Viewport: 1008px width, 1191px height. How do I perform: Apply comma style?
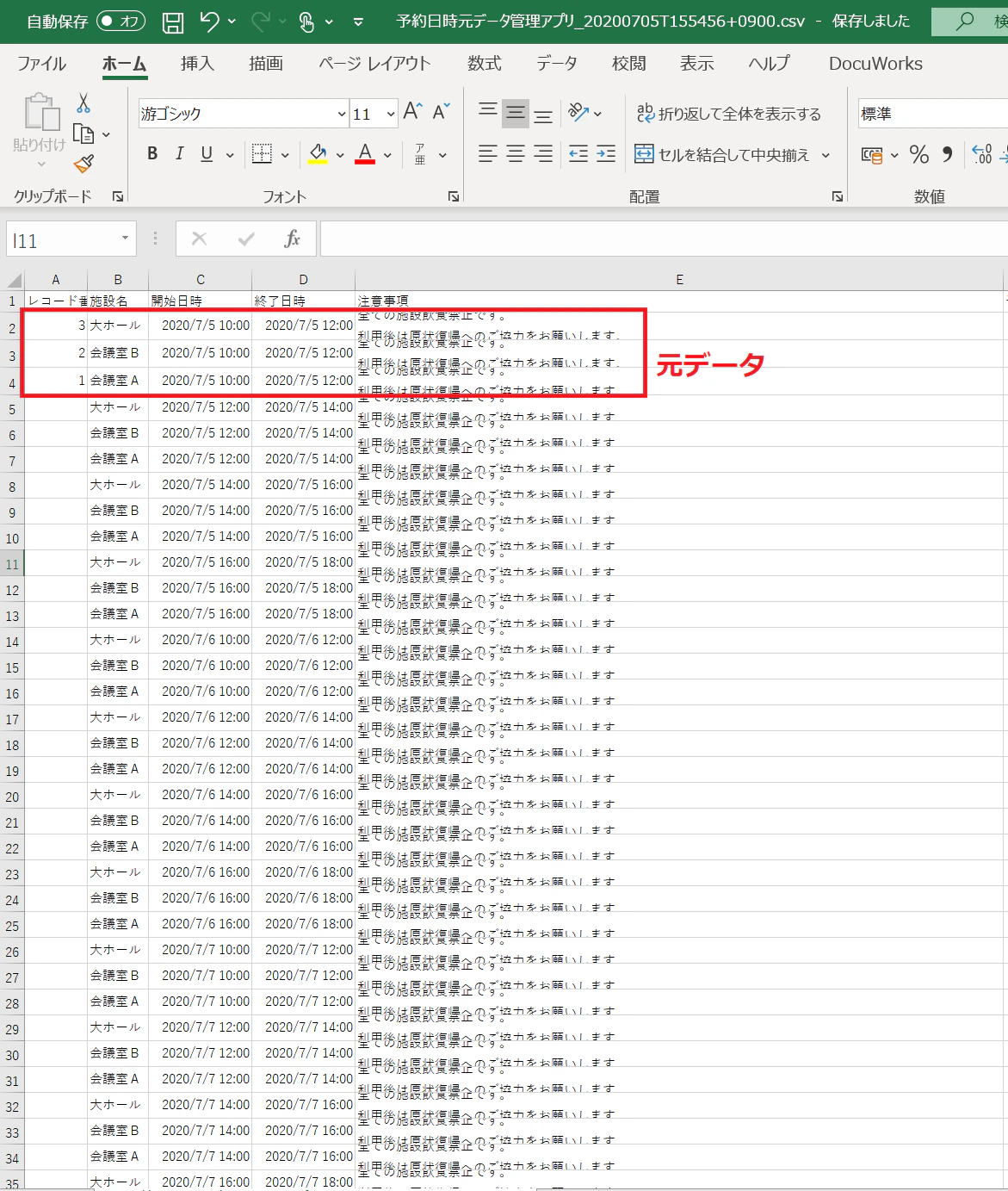tap(947, 155)
